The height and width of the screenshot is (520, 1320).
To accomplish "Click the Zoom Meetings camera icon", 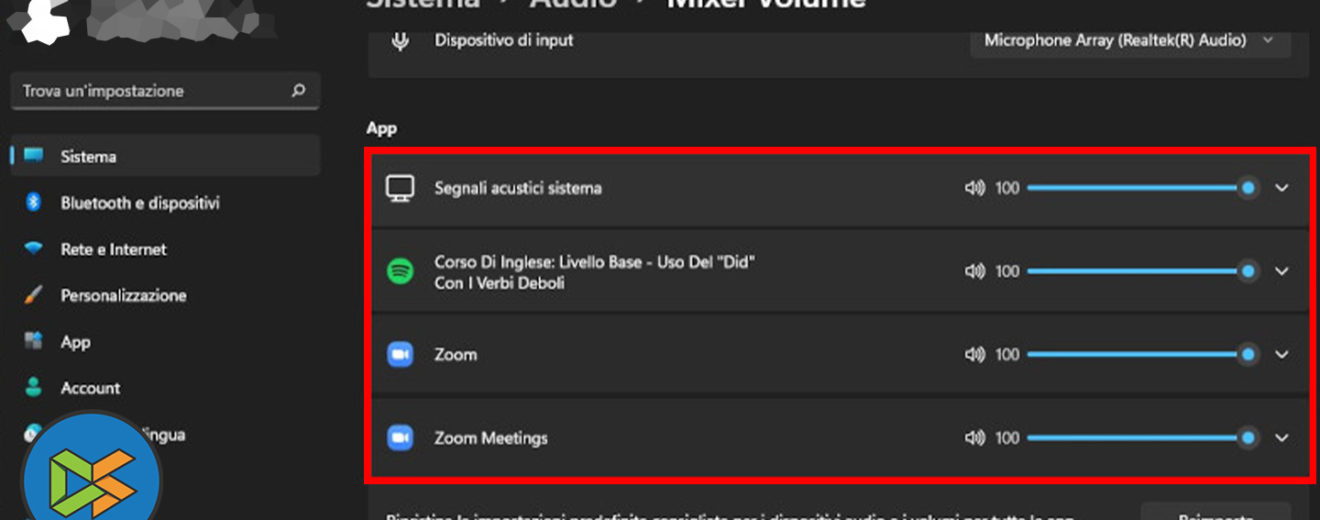I will coord(400,438).
